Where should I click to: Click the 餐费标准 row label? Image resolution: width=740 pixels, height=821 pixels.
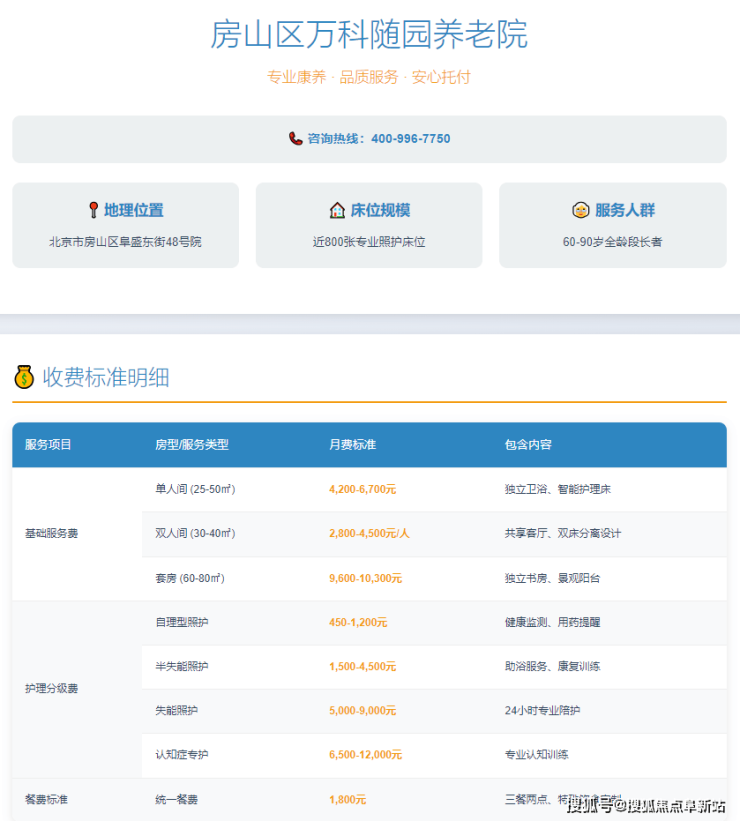[x=46, y=800]
